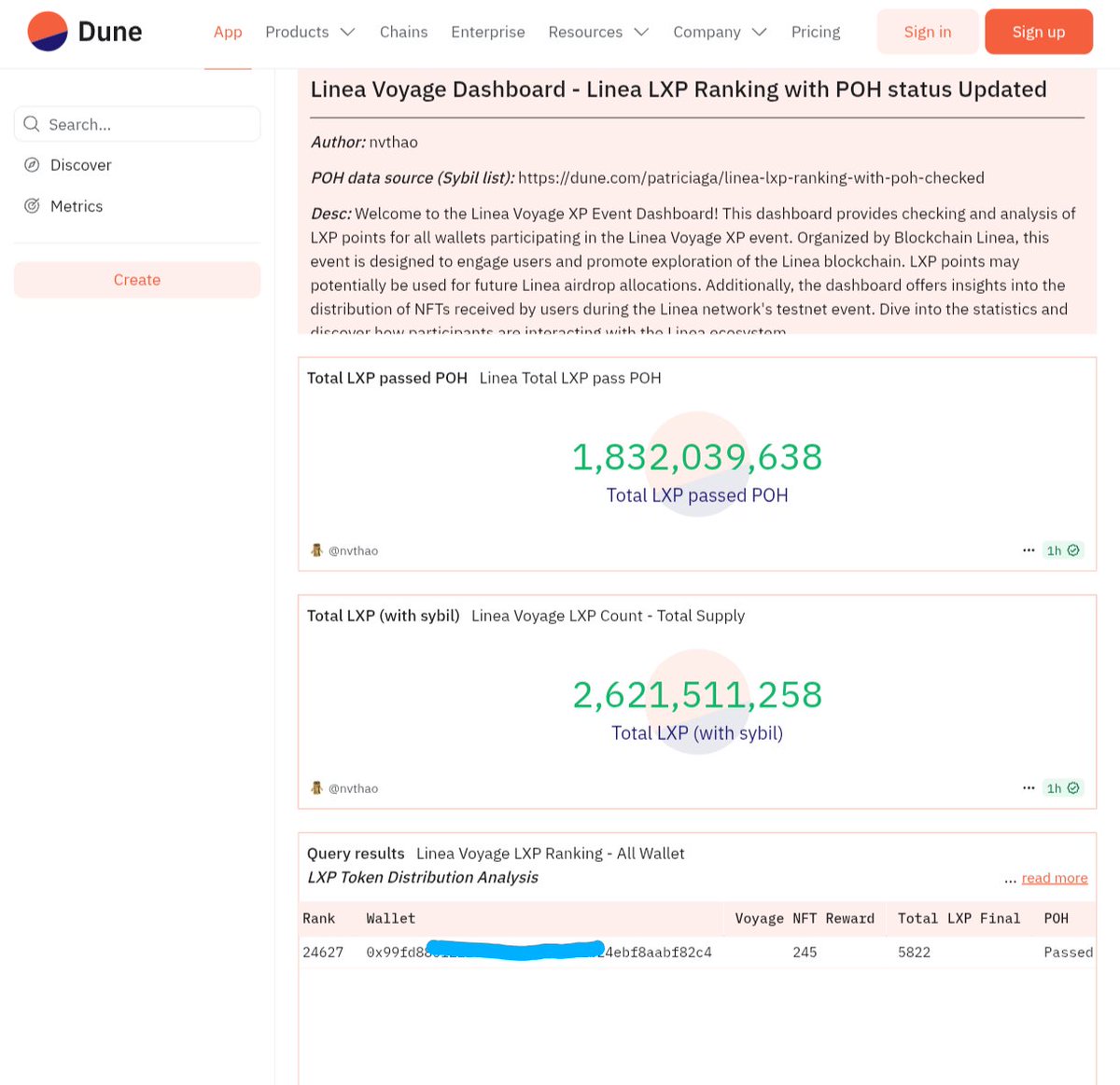The width and height of the screenshot is (1120, 1085).
Task: Open @nvthao link on Total LXP passed POH card
Action: click(x=353, y=550)
